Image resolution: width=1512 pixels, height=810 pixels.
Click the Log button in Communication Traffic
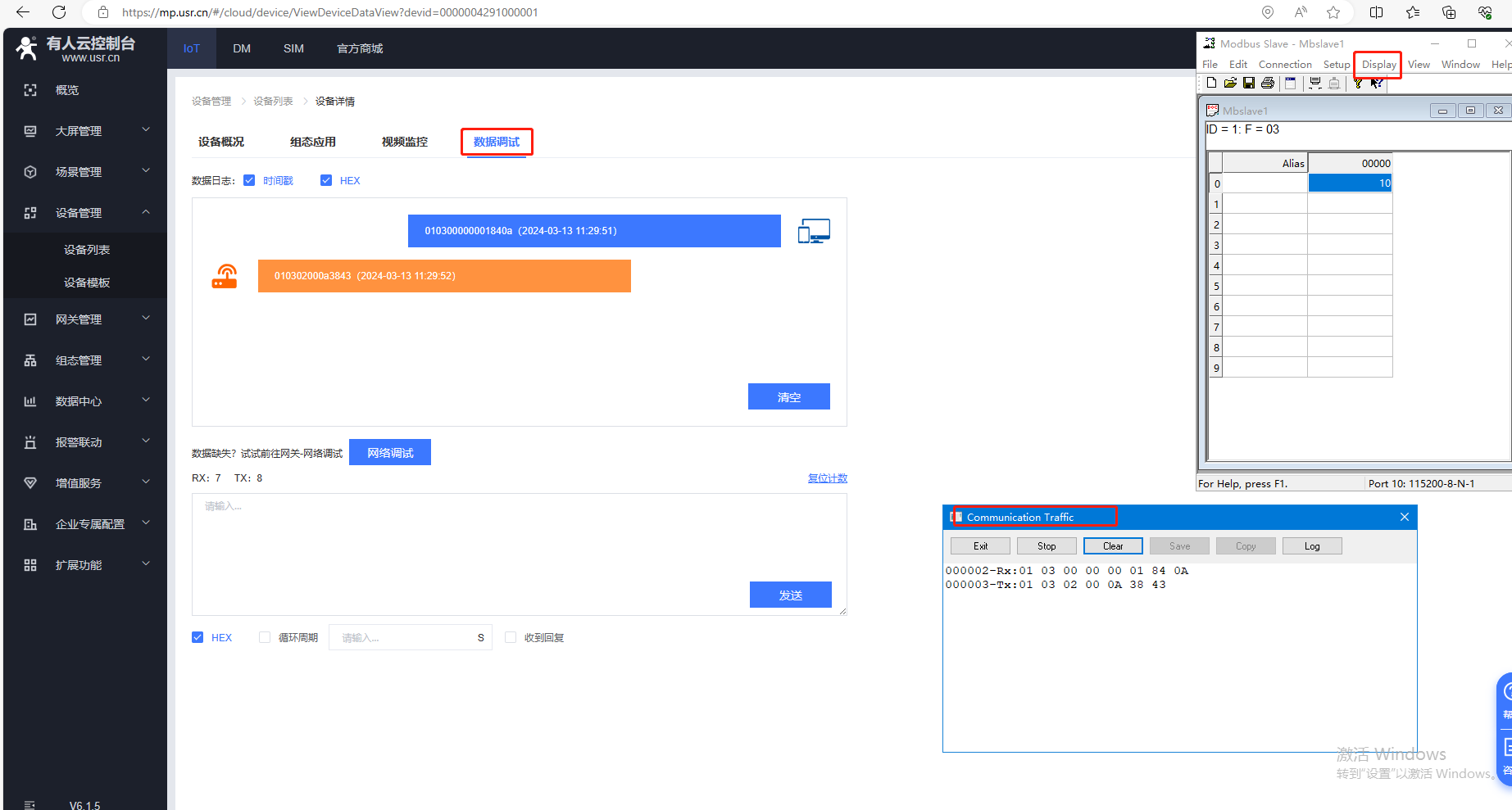click(1312, 546)
